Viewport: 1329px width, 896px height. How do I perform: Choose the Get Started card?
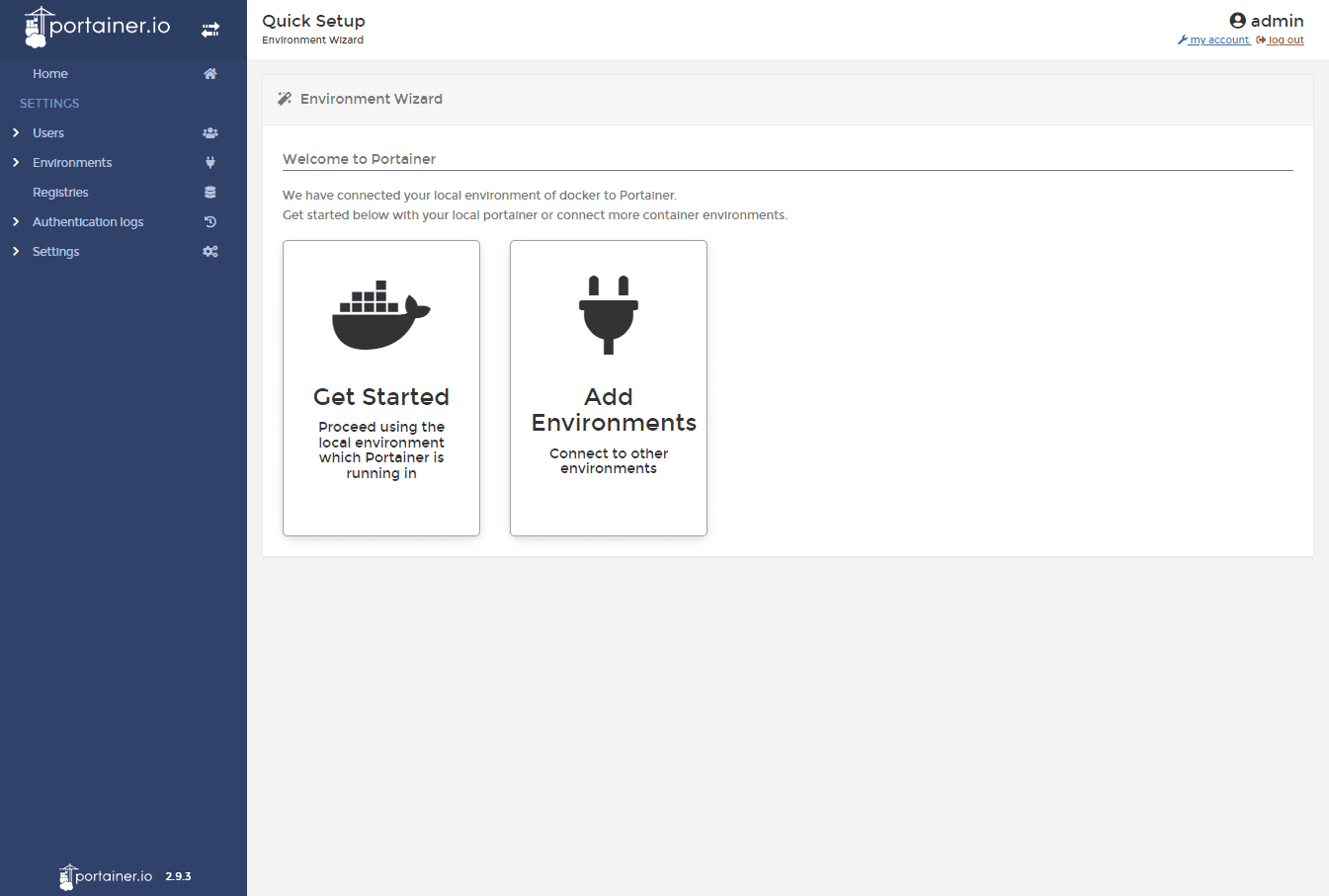pos(381,388)
